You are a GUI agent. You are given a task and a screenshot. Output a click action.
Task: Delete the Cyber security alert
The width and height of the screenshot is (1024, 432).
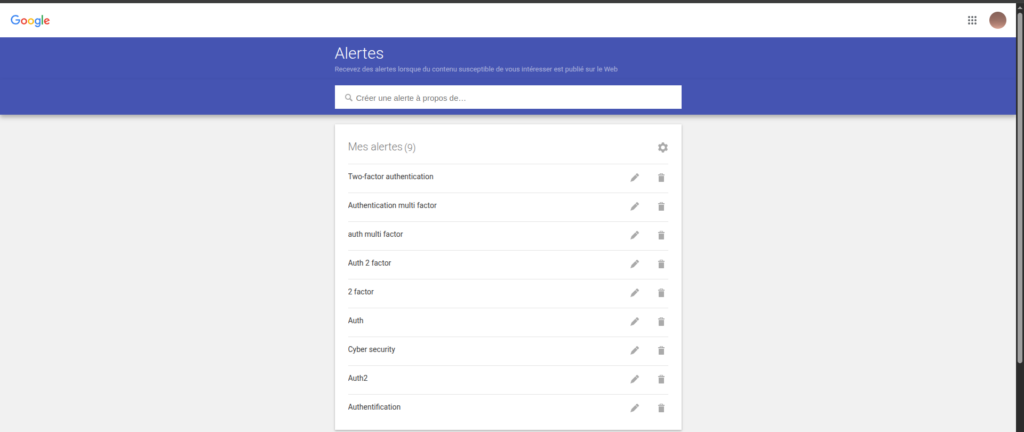pos(661,351)
